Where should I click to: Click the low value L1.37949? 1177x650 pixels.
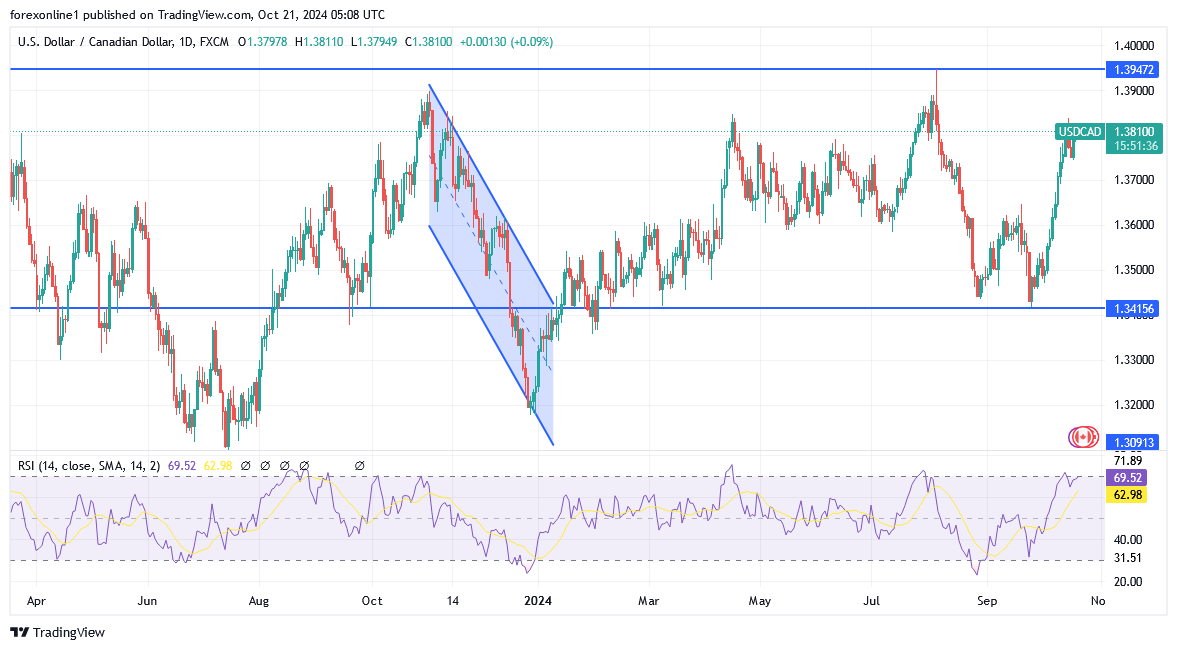click(x=374, y=42)
